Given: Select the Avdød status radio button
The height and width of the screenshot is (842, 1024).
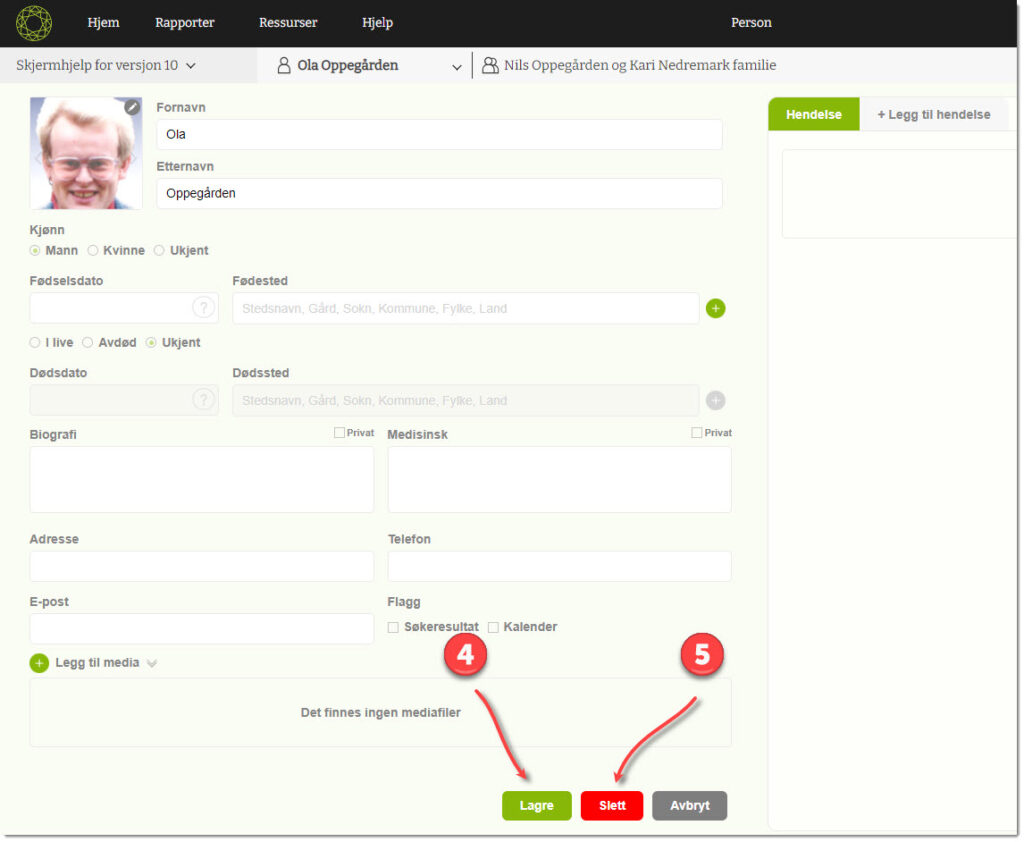Looking at the screenshot, I should tap(88, 343).
